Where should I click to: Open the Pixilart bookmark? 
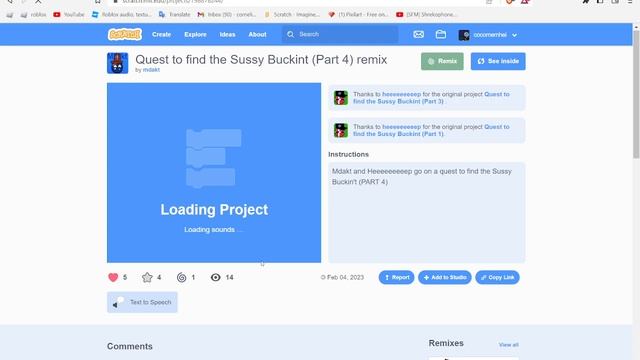coord(358,14)
